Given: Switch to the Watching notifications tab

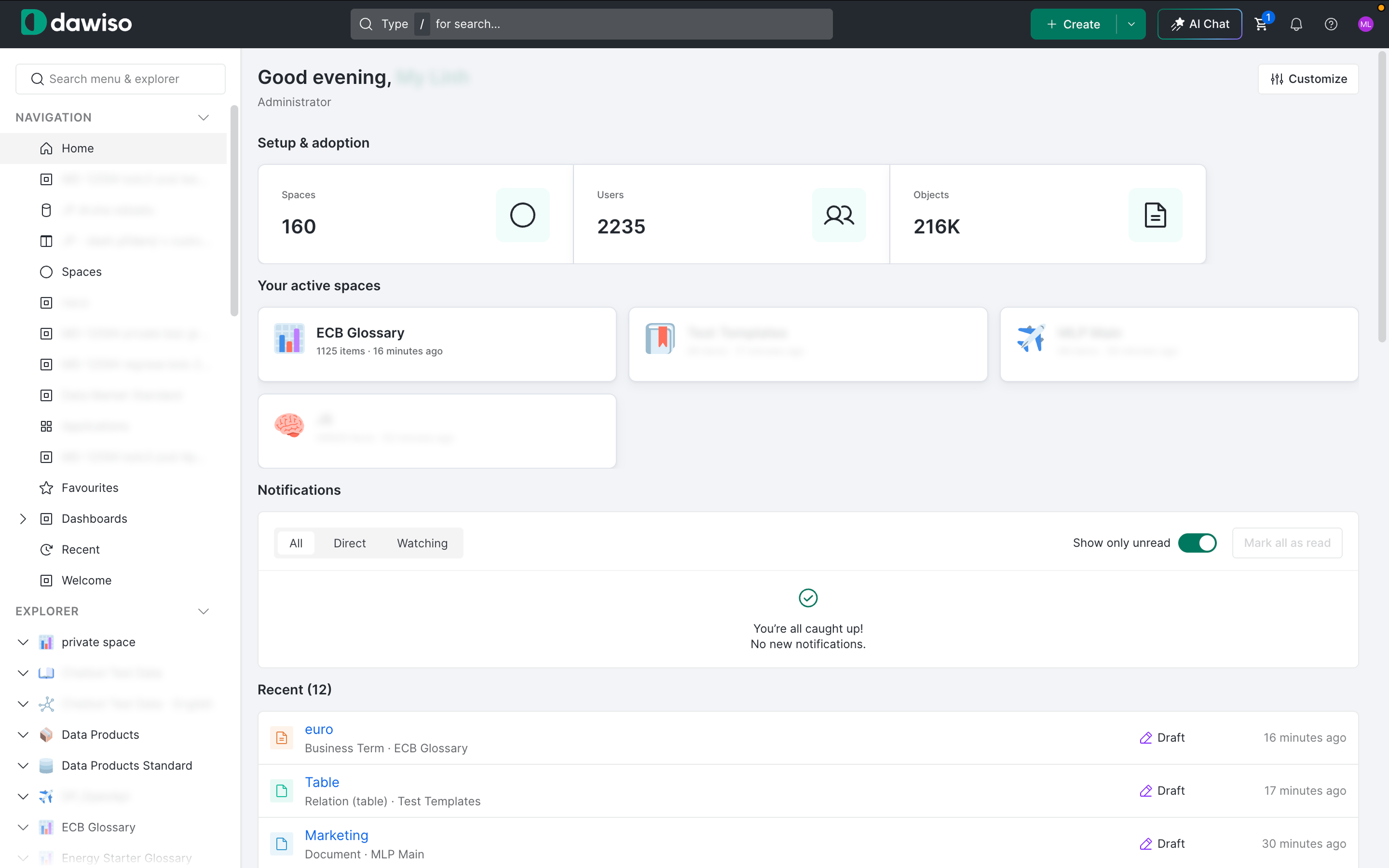Looking at the screenshot, I should [x=422, y=543].
